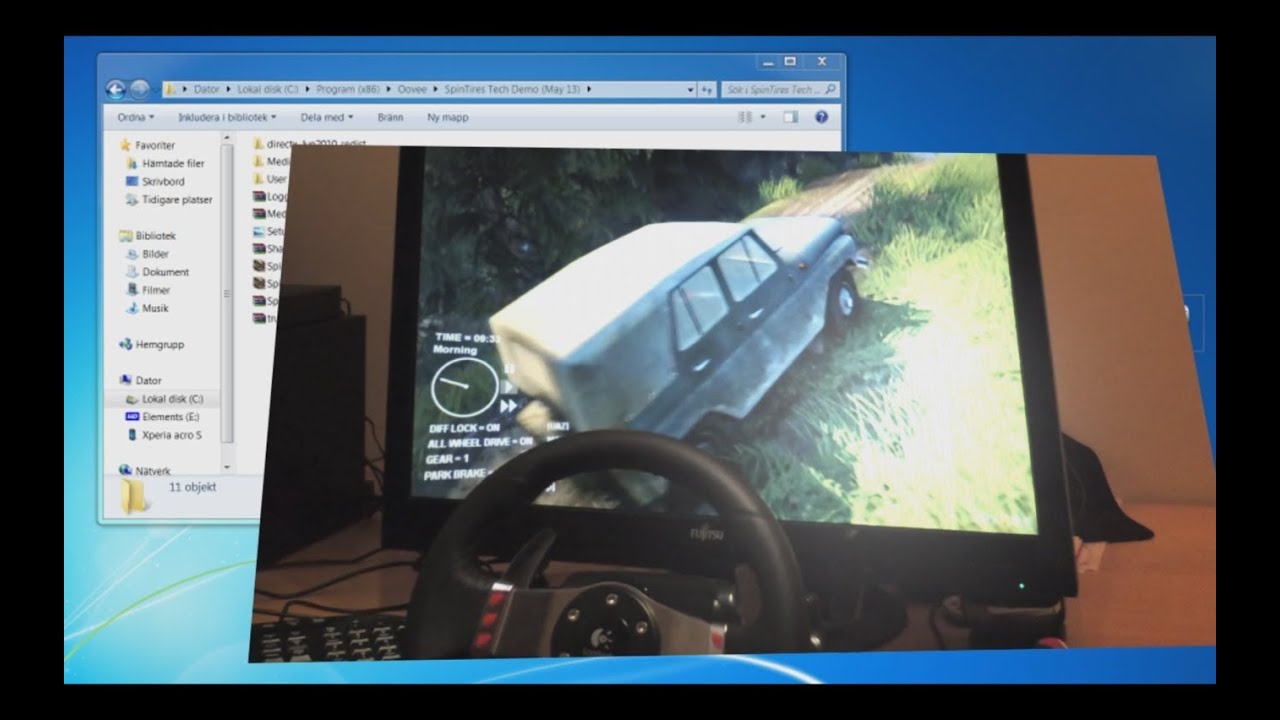Open Bilder library
The width and height of the screenshot is (1280, 720).
(155, 254)
